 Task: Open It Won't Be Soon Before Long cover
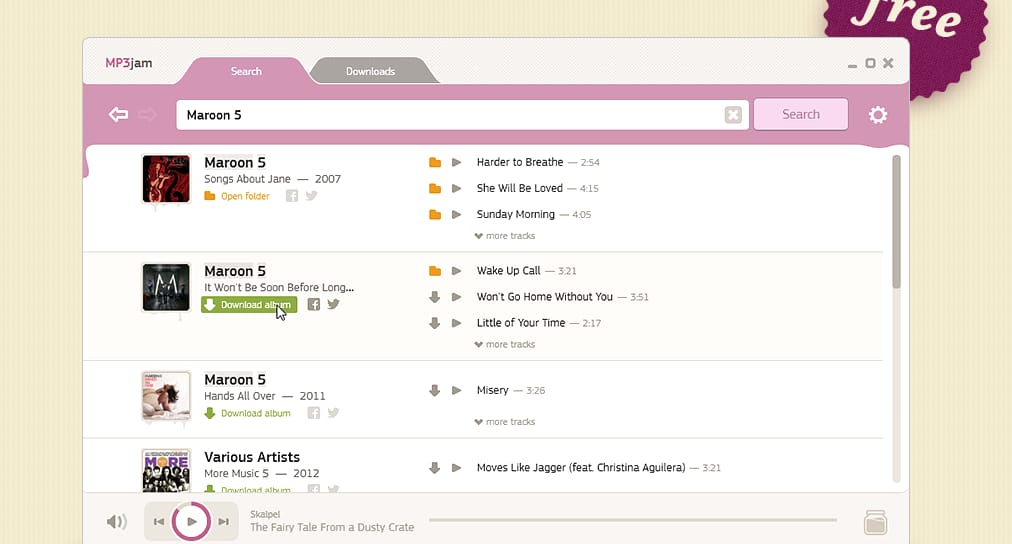166,287
